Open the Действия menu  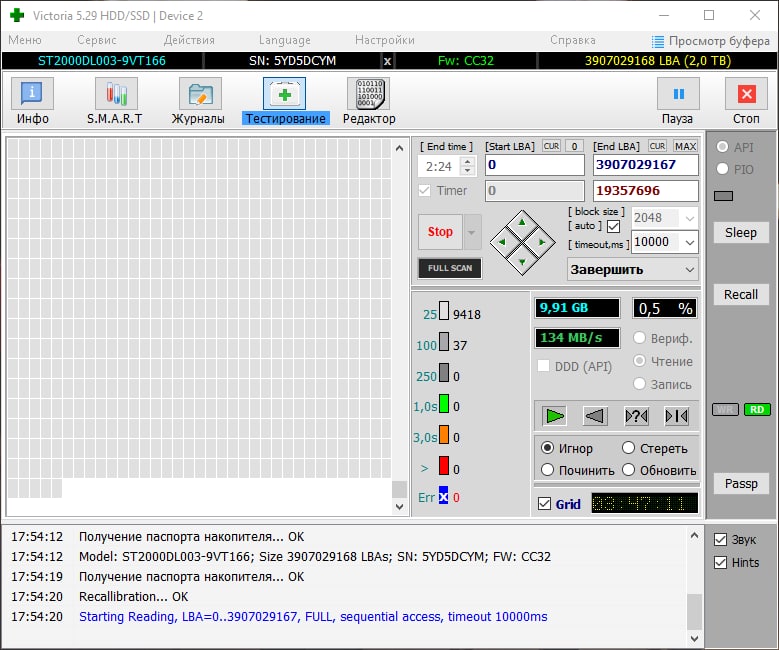click(189, 40)
